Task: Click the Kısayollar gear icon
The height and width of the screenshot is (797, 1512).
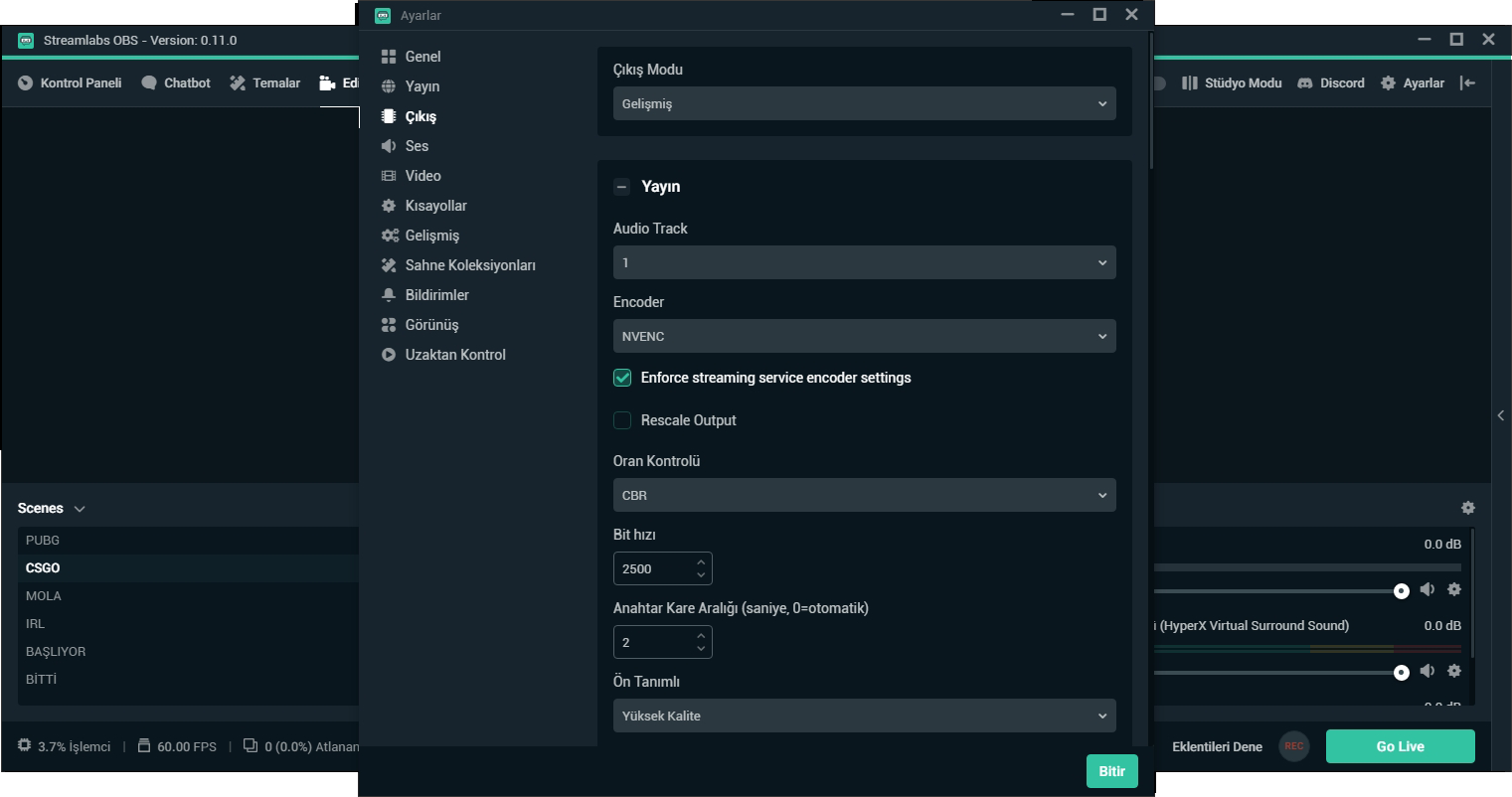Action: click(x=389, y=206)
